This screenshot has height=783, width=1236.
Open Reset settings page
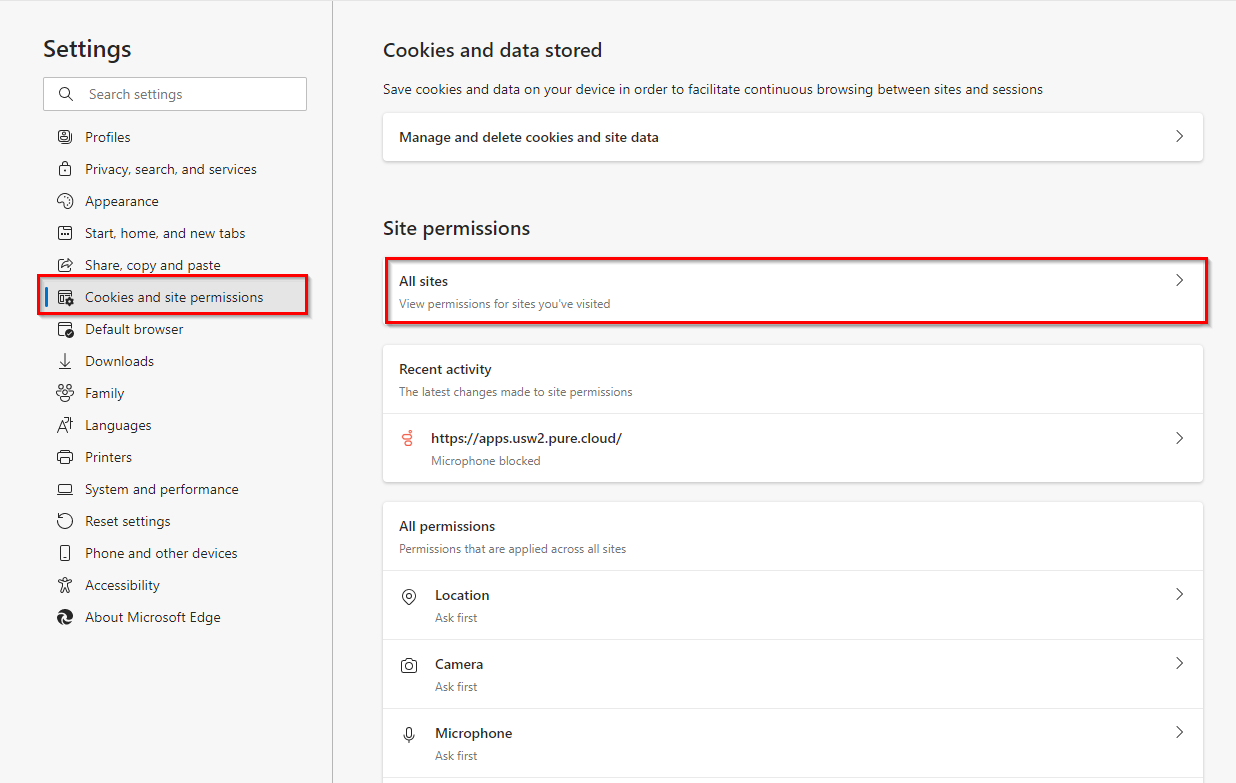(x=127, y=521)
